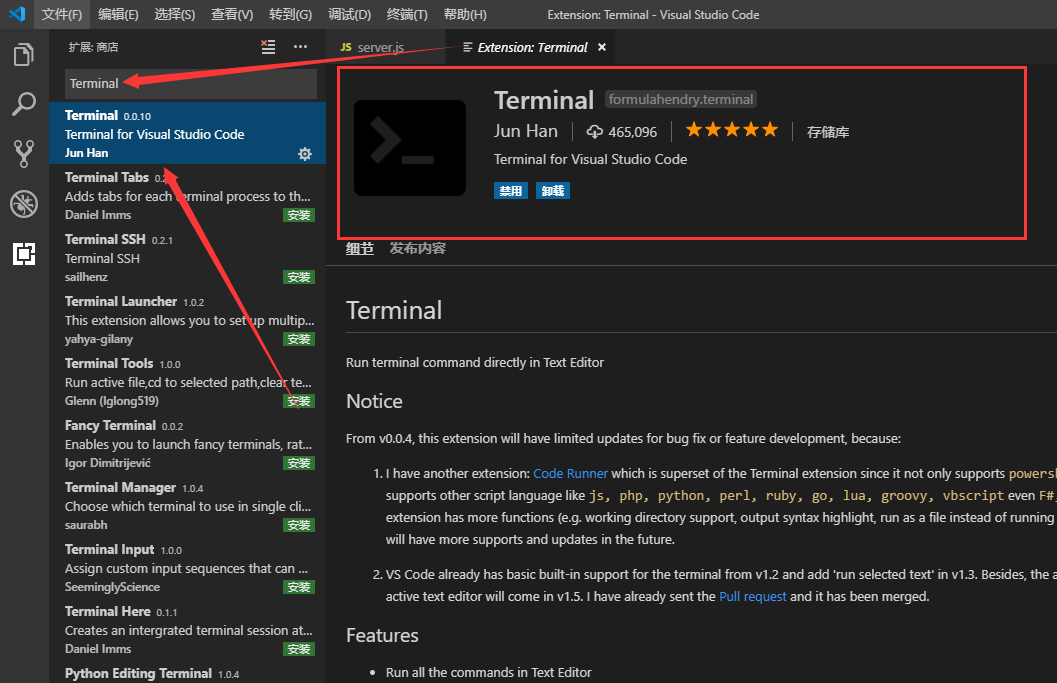Open the Explorer view in the activity bar
This screenshot has width=1057, height=683.
coord(23,55)
